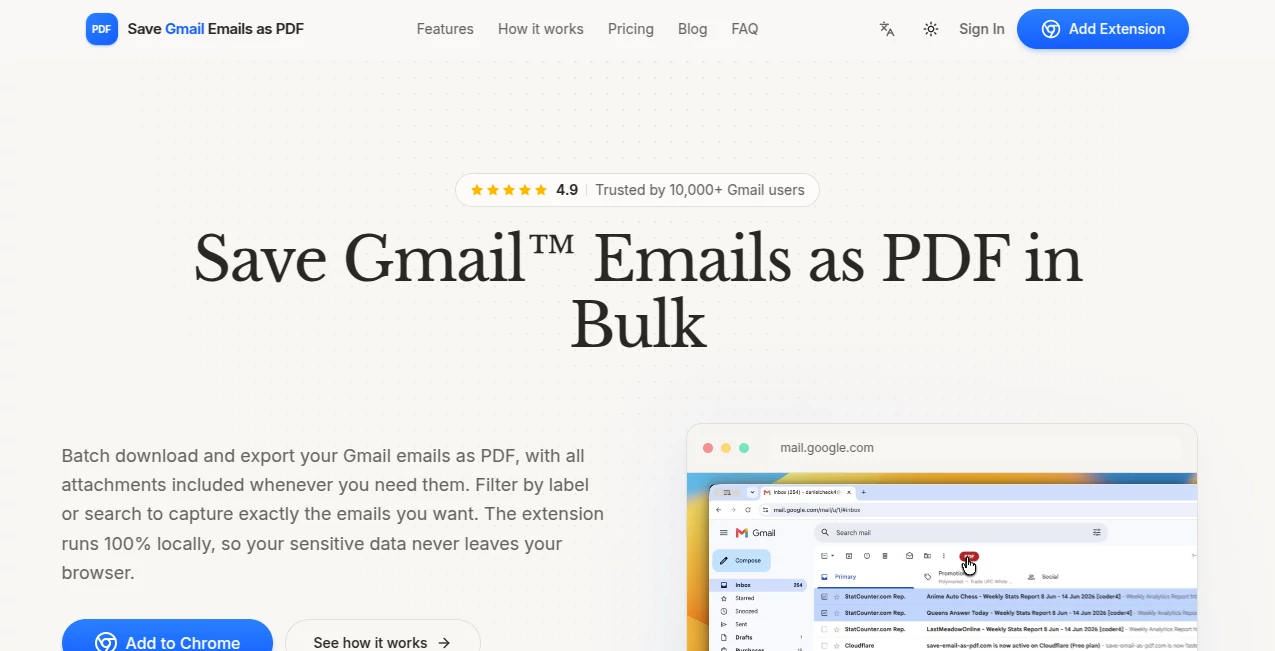
Task: Open the Blog link in header
Action: click(x=692, y=29)
